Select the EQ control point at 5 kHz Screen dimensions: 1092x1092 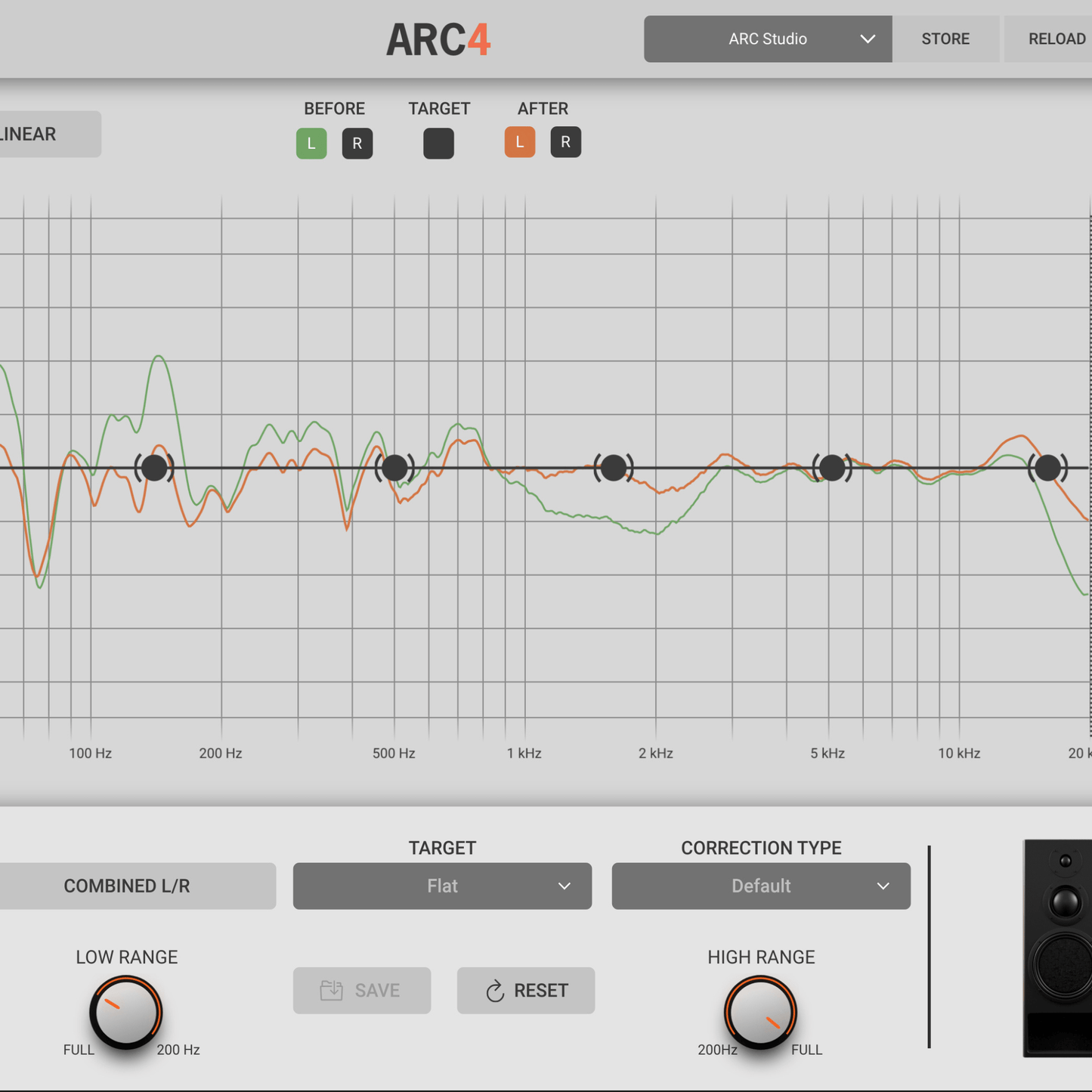pyautogui.click(x=832, y=468)
